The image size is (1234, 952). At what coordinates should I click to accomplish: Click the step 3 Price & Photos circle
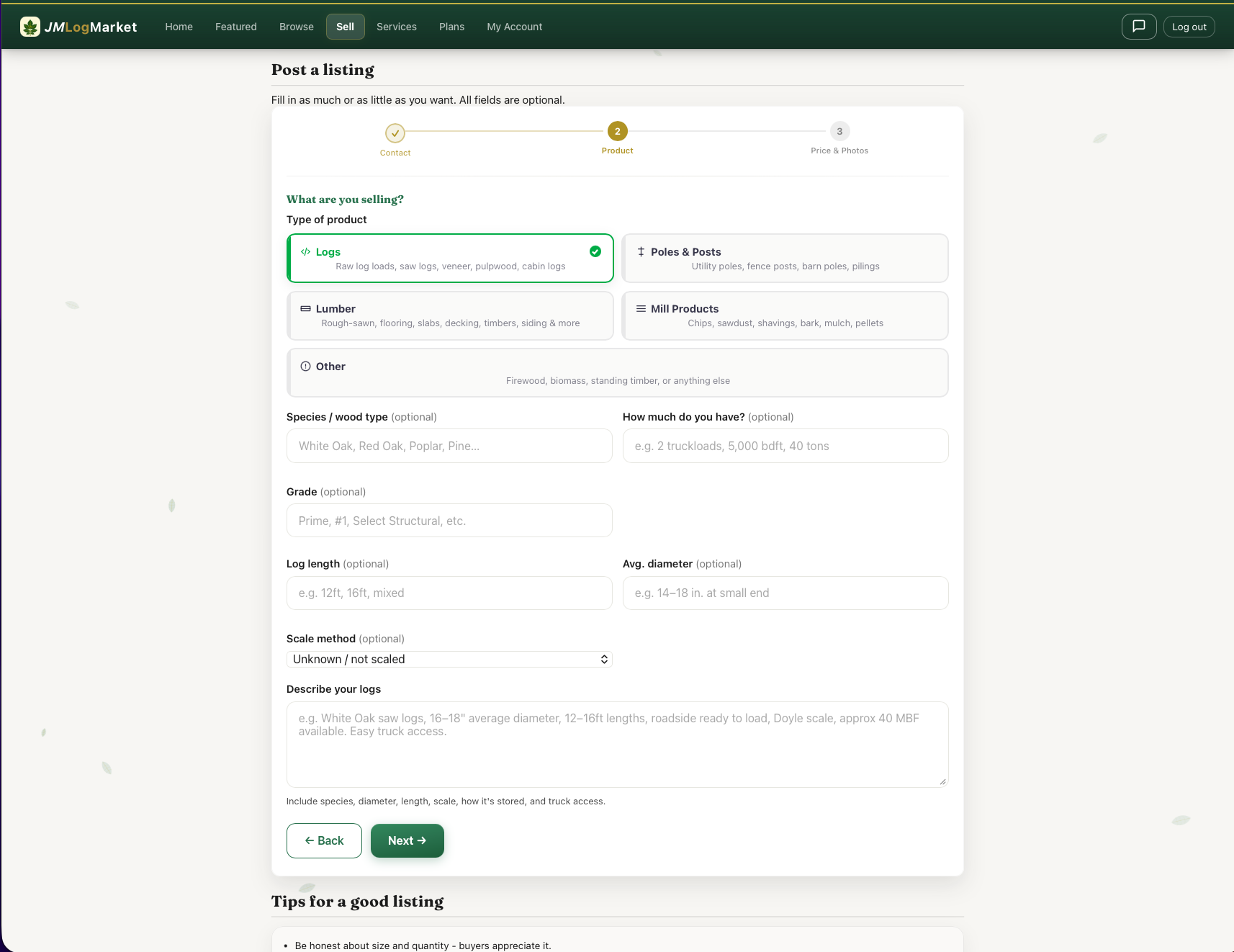[839, 132]
